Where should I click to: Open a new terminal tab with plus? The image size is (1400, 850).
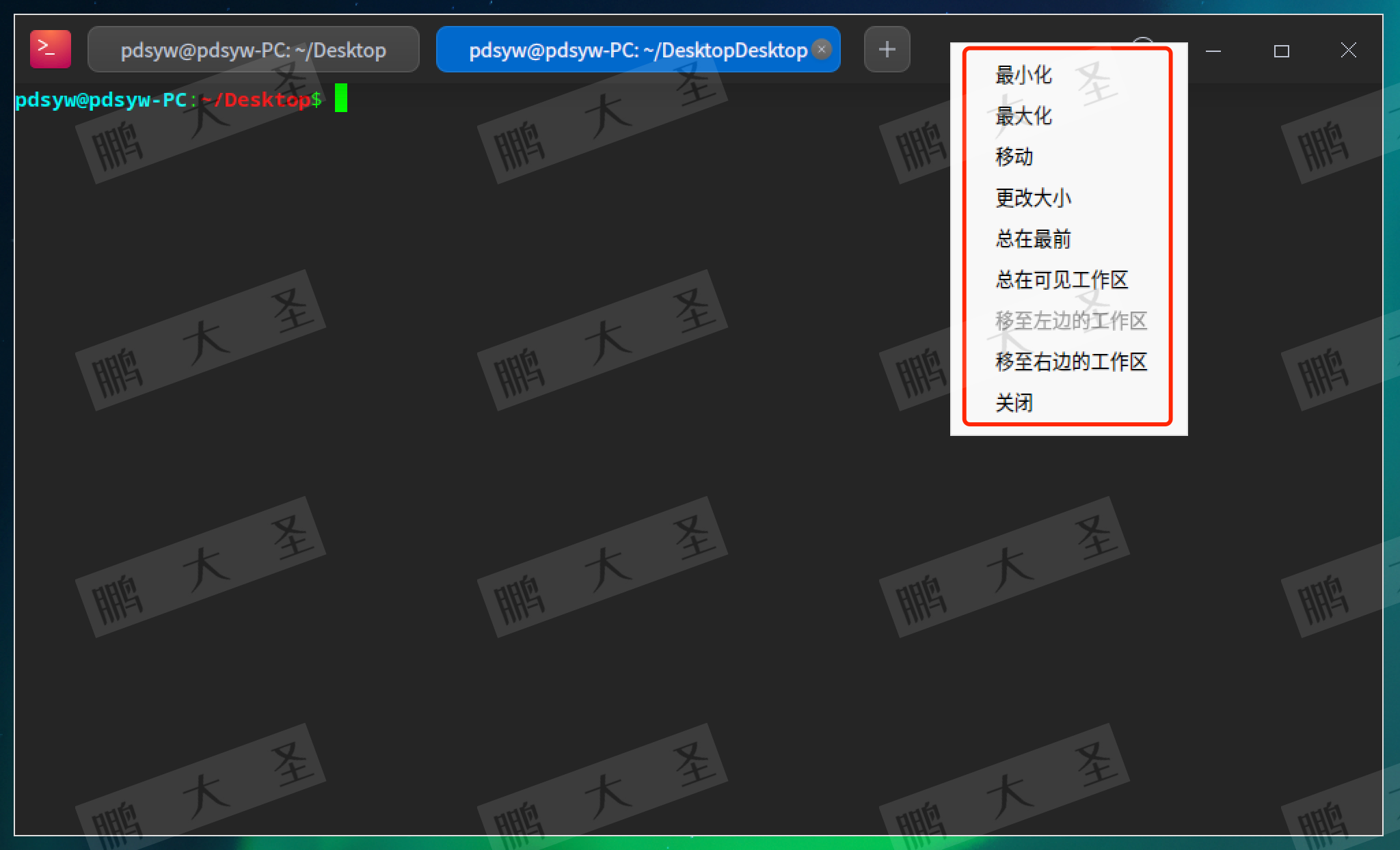(887, 49)
